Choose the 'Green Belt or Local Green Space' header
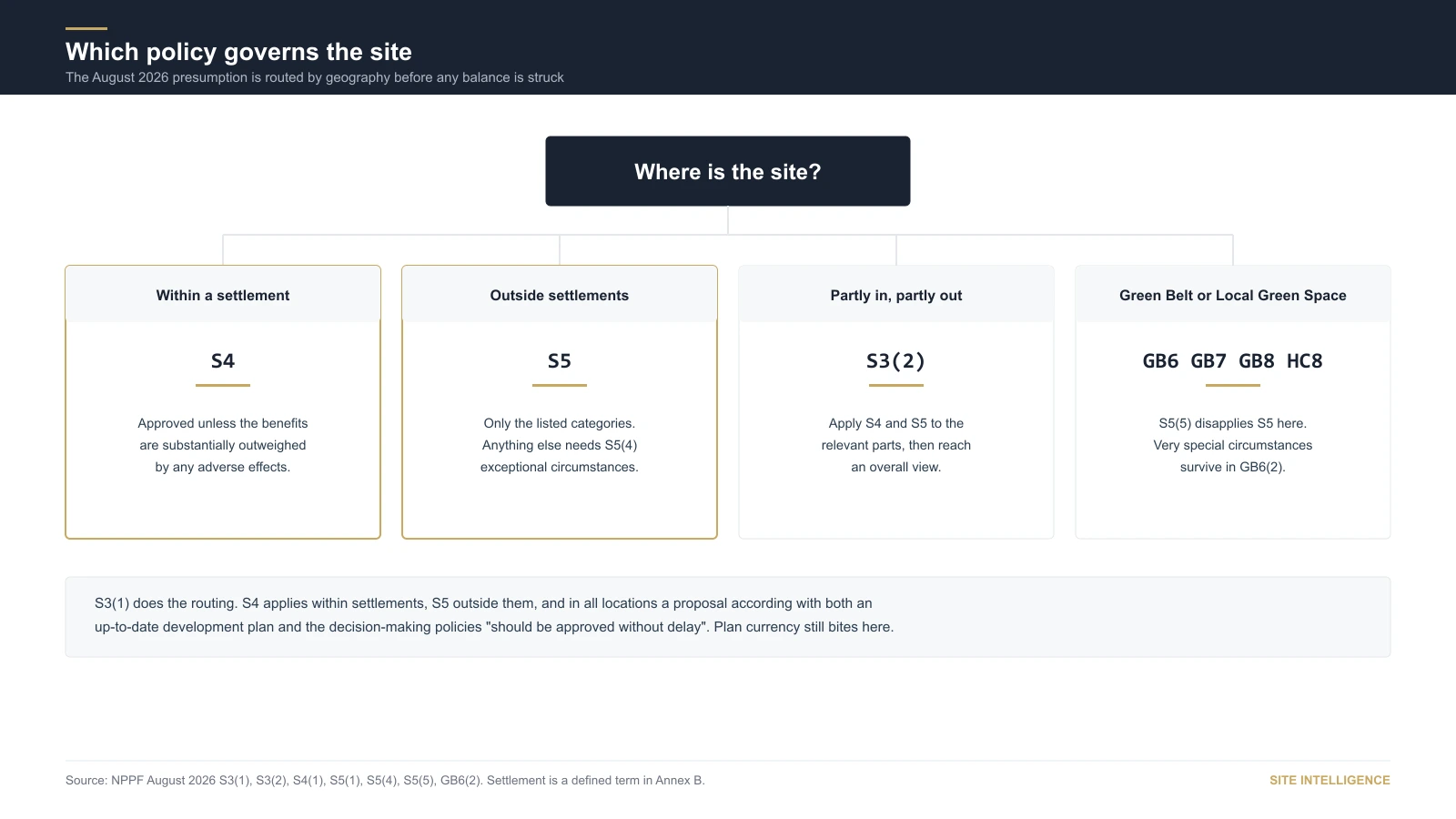This screenshot has height=819, width=1456. 1233,295
